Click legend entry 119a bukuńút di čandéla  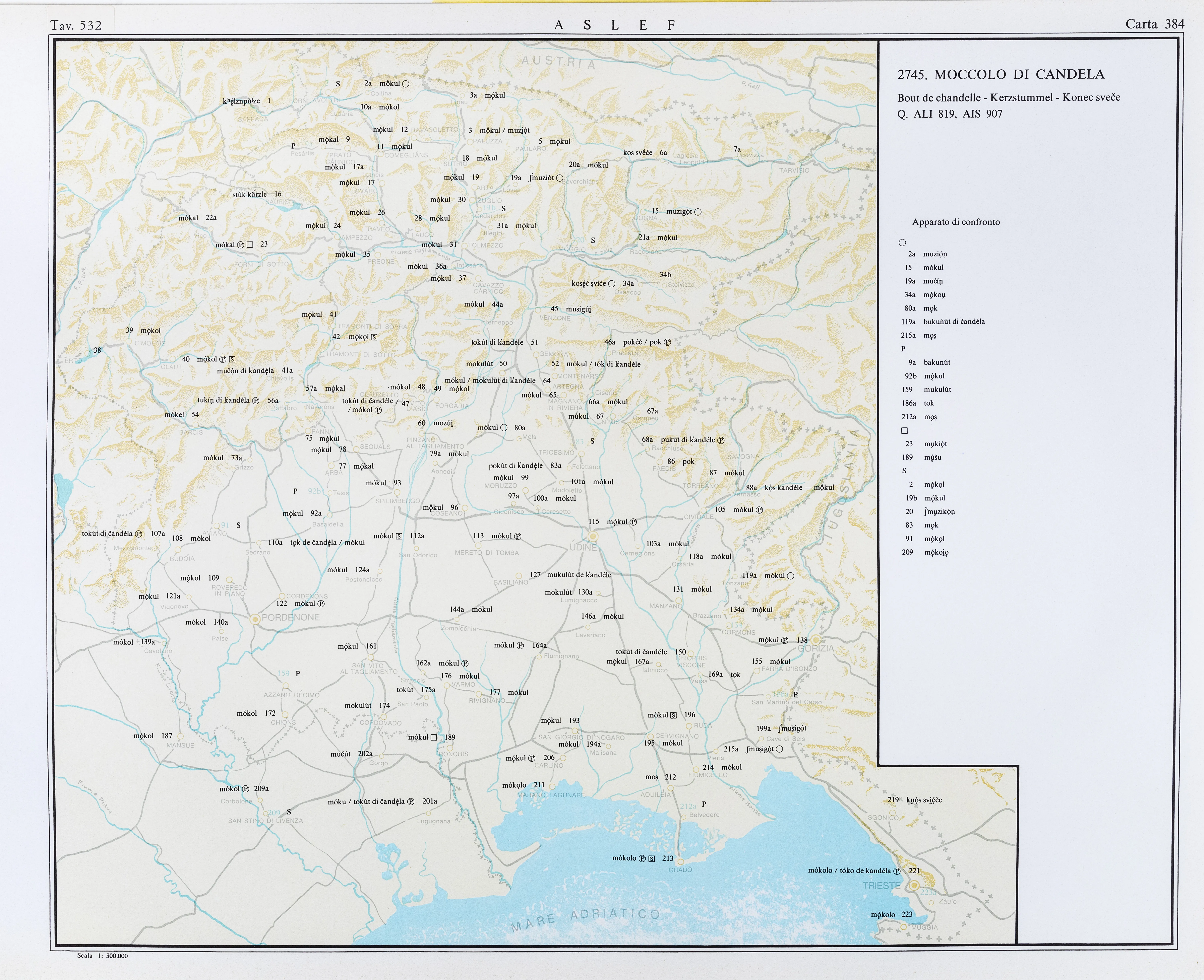pos(943,322)
